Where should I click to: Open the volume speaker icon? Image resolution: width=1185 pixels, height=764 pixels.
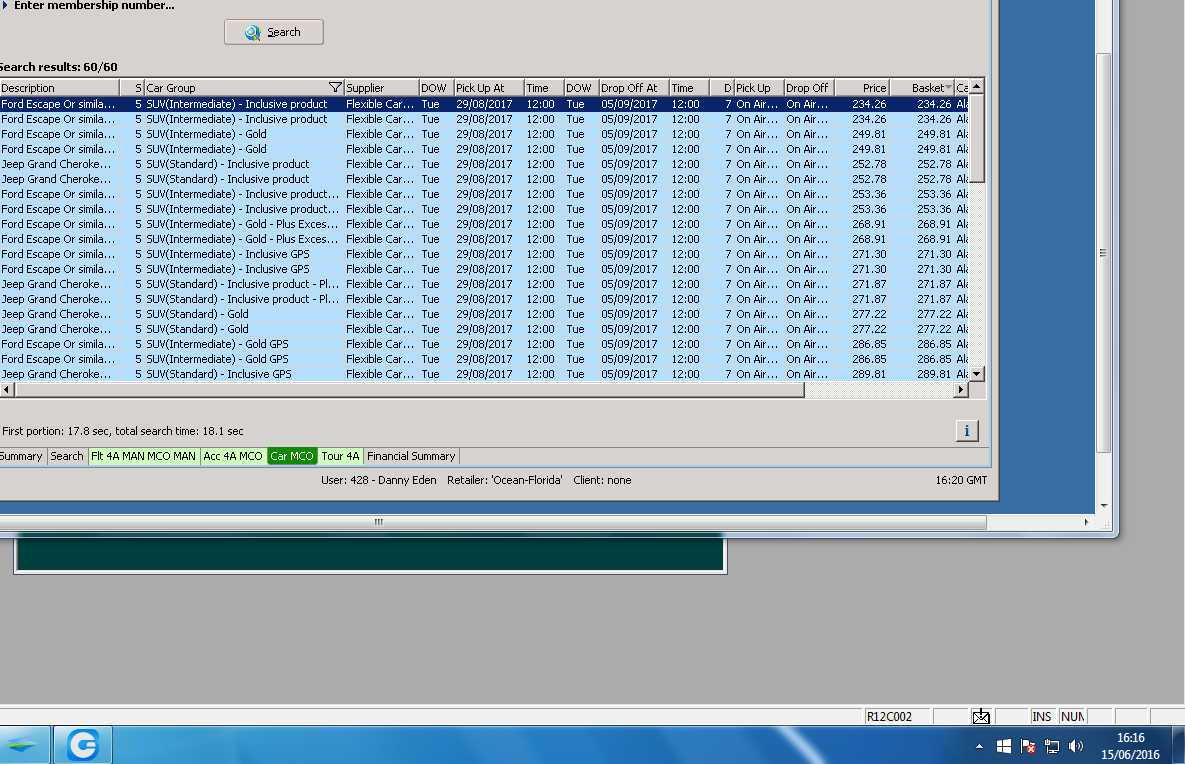[1076, 746]
